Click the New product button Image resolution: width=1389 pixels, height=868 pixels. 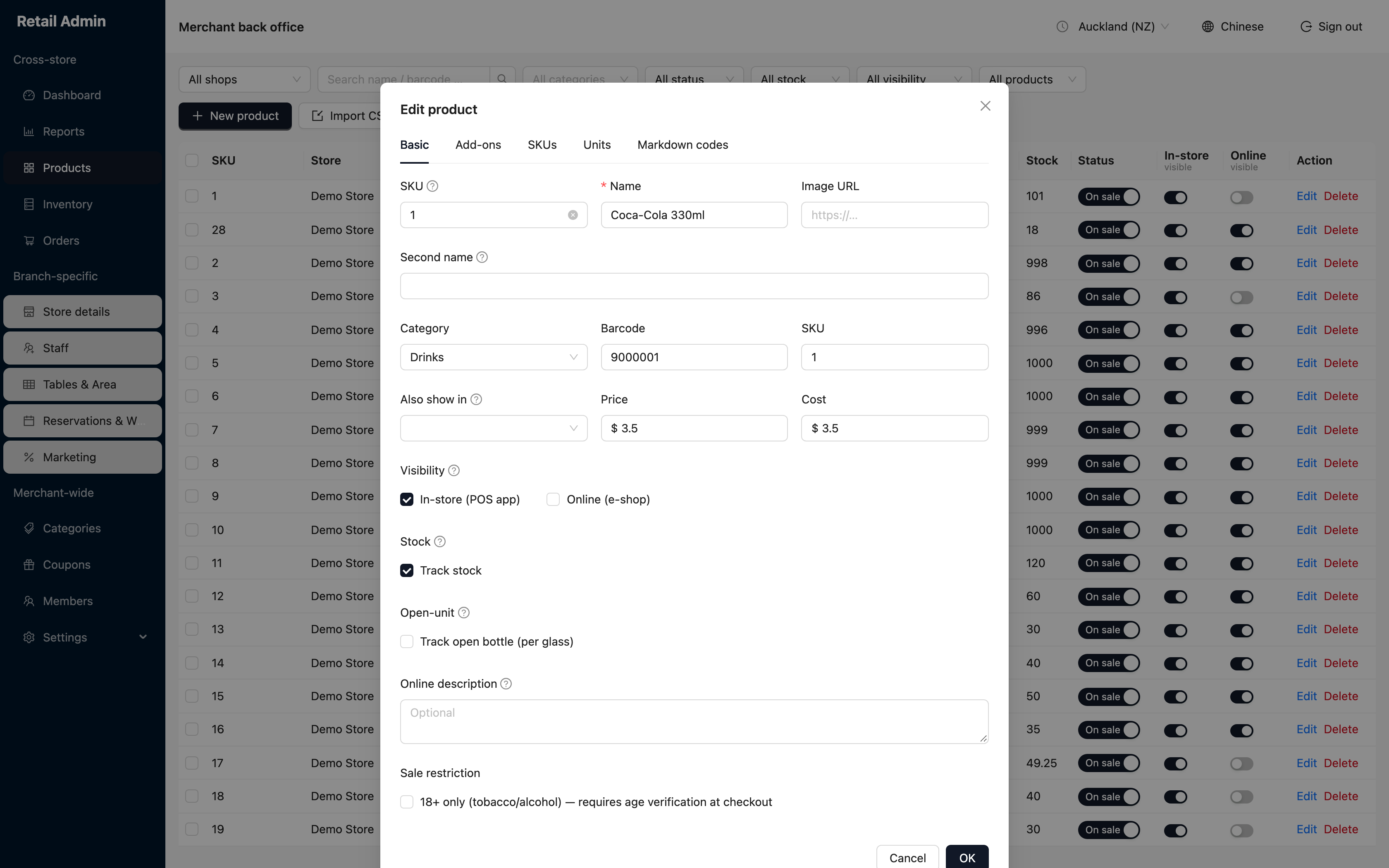[235, 116]
